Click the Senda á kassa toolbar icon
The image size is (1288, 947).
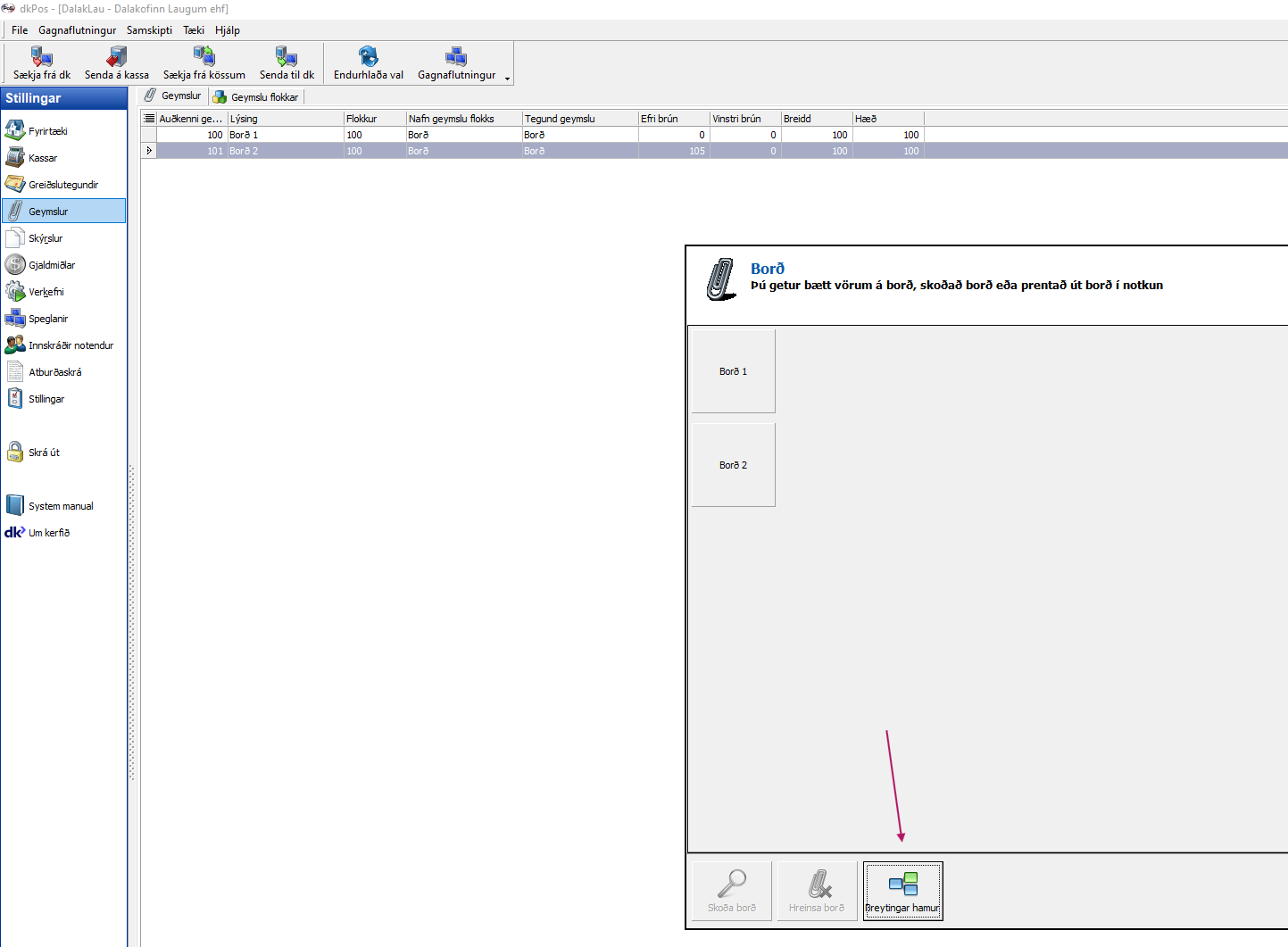[x=116, y=58]
